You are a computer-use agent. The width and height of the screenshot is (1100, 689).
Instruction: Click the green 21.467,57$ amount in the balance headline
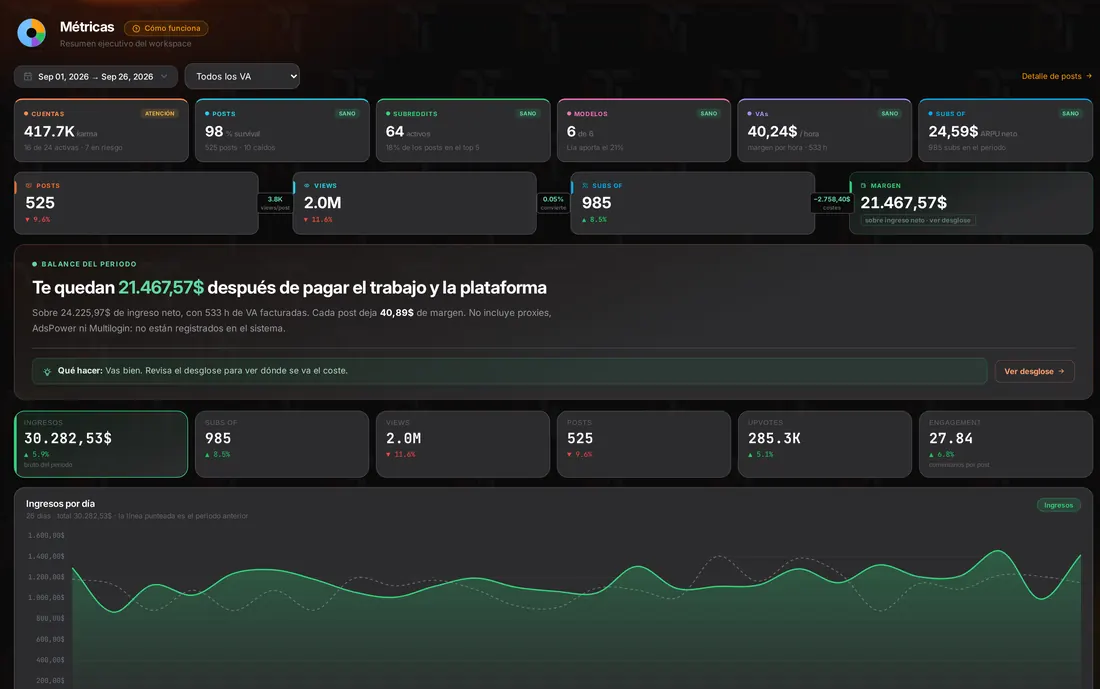coord(161,288)
